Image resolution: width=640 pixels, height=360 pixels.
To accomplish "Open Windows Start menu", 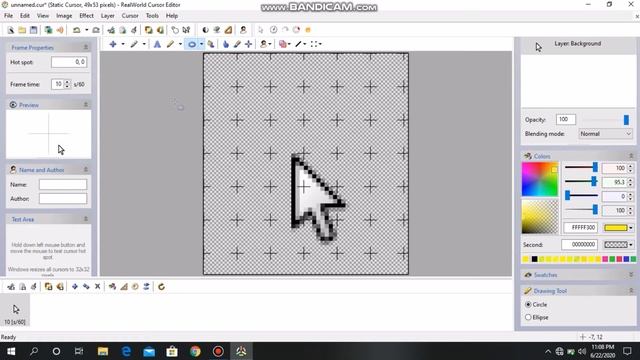I will coord(11,351).
